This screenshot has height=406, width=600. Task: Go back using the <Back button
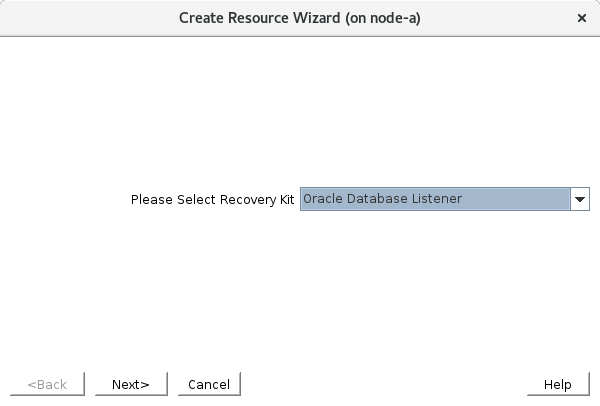[x=47, y=384]
